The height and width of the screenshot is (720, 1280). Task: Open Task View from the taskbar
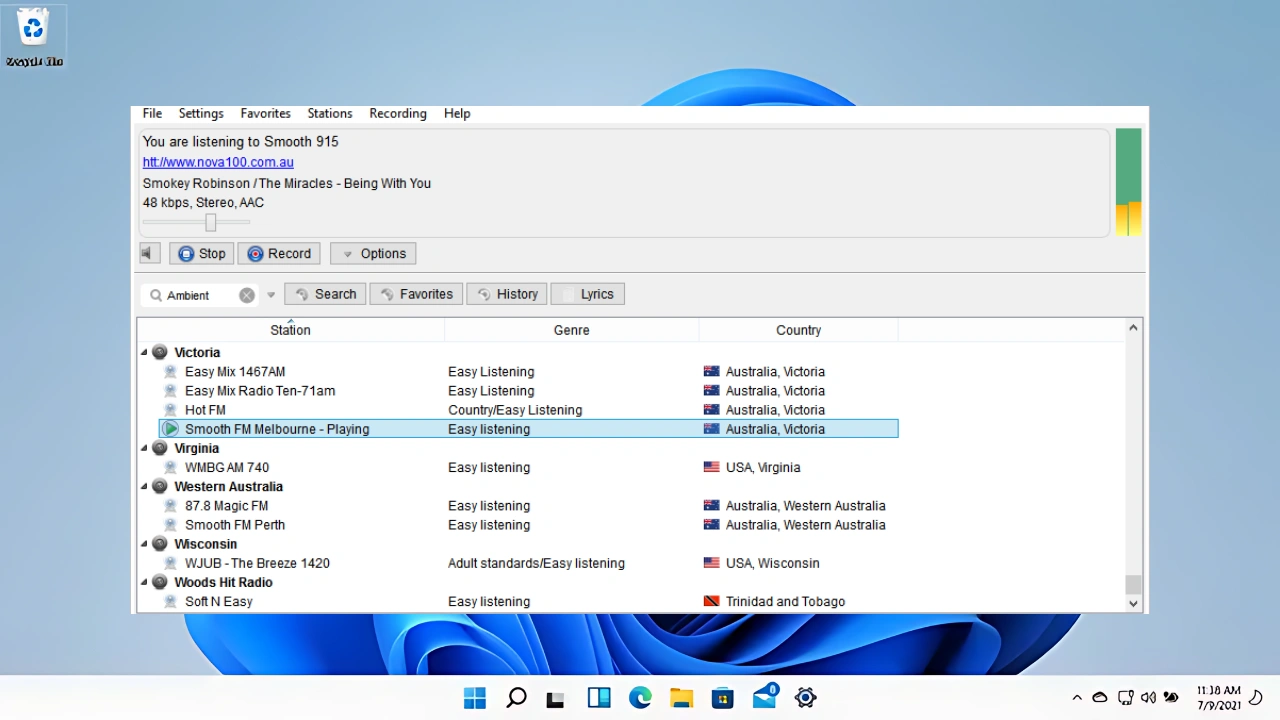coord(555,698)
